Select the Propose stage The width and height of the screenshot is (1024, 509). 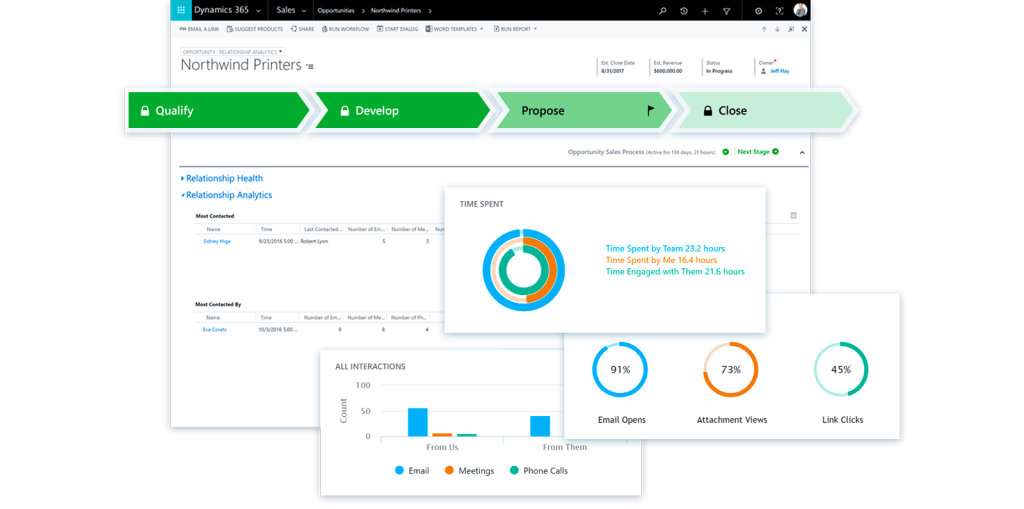(x=583, y=110)
